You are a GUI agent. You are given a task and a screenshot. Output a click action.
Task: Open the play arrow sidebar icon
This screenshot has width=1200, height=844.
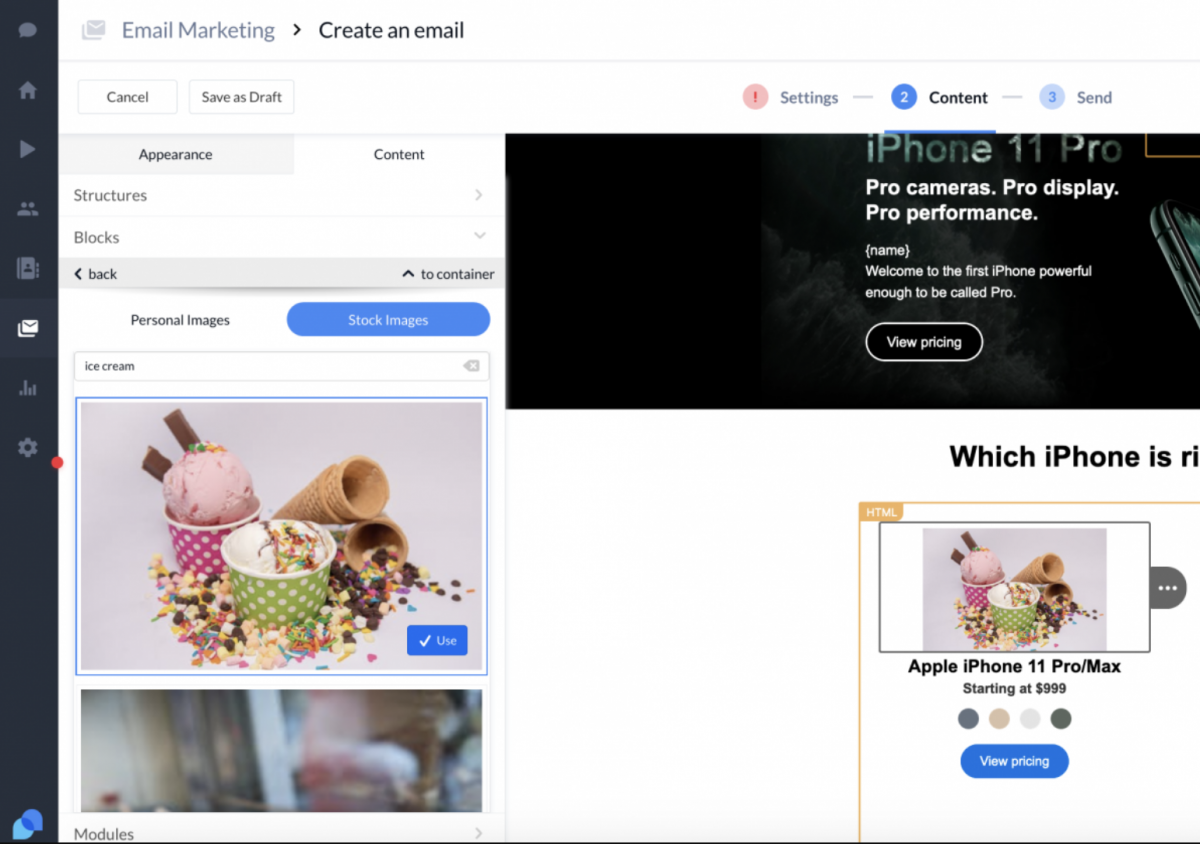tap(28, 150)
